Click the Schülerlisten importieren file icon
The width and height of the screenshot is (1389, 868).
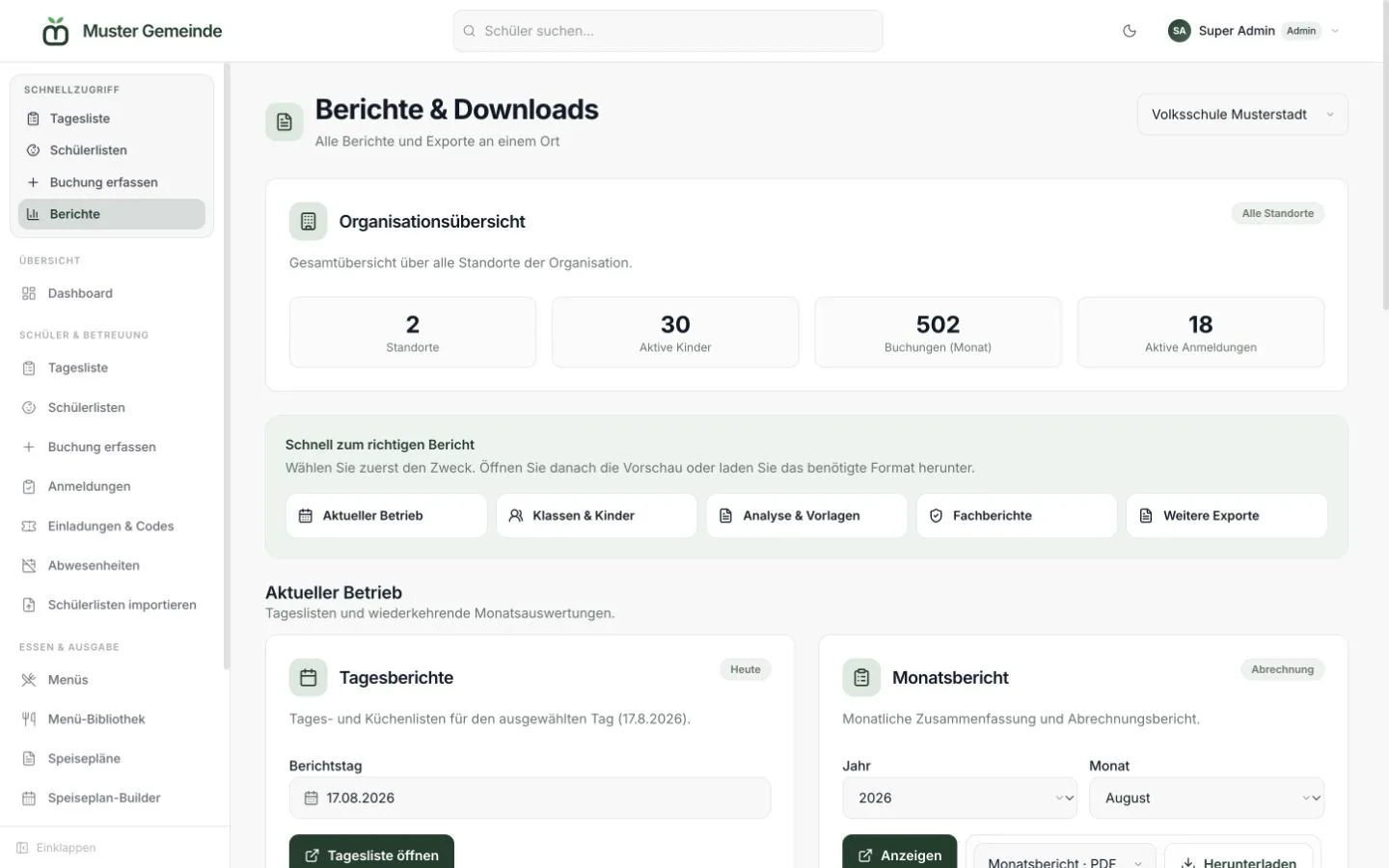(29, 605)
